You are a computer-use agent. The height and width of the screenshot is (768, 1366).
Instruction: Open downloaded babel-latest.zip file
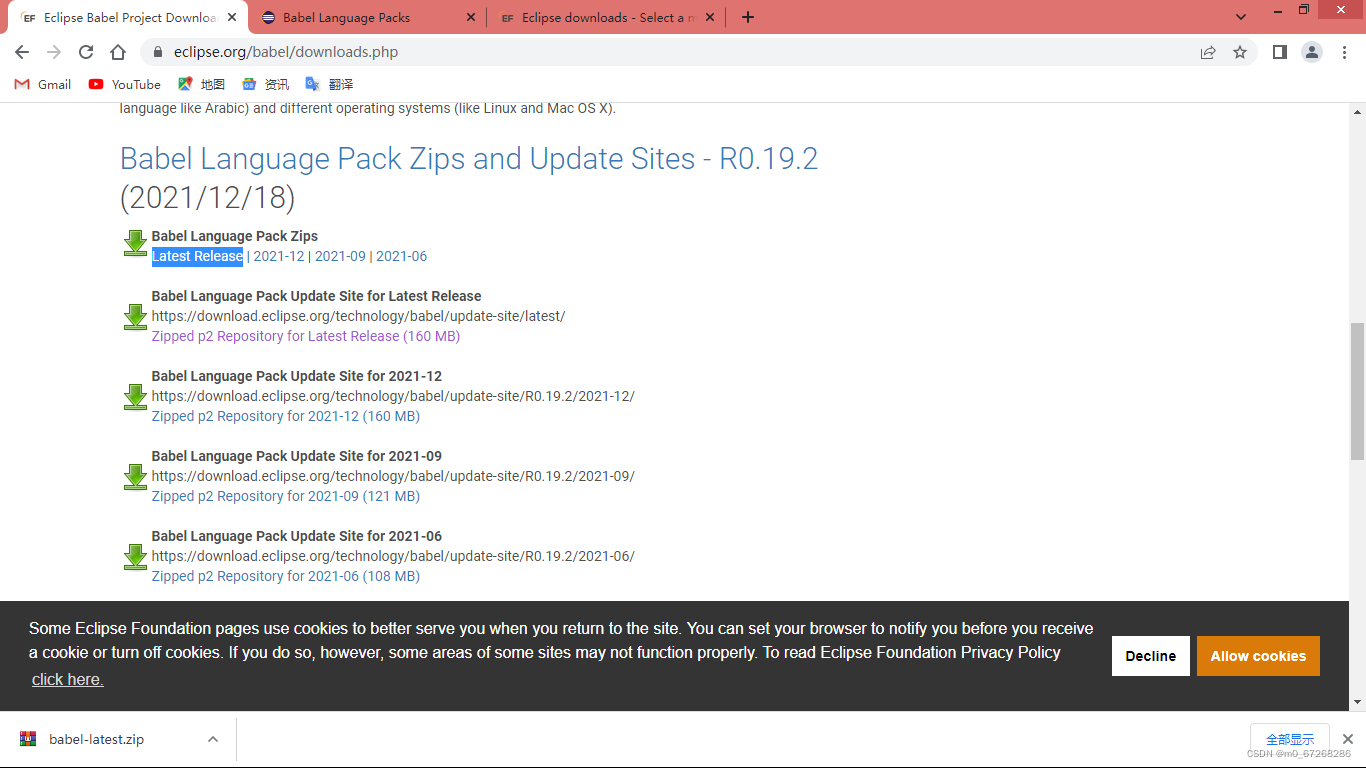coord(96,739)
